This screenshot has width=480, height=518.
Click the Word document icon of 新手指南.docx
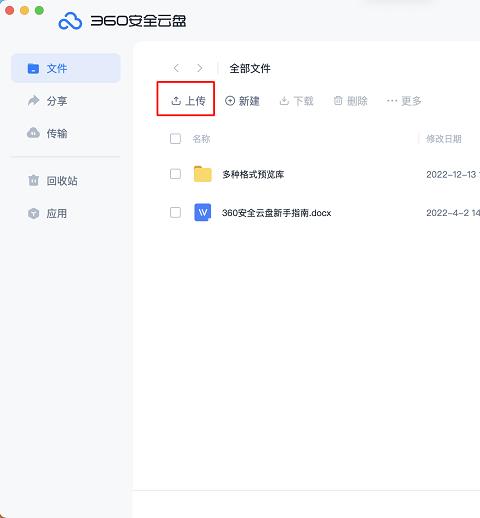tap(203, 212)
